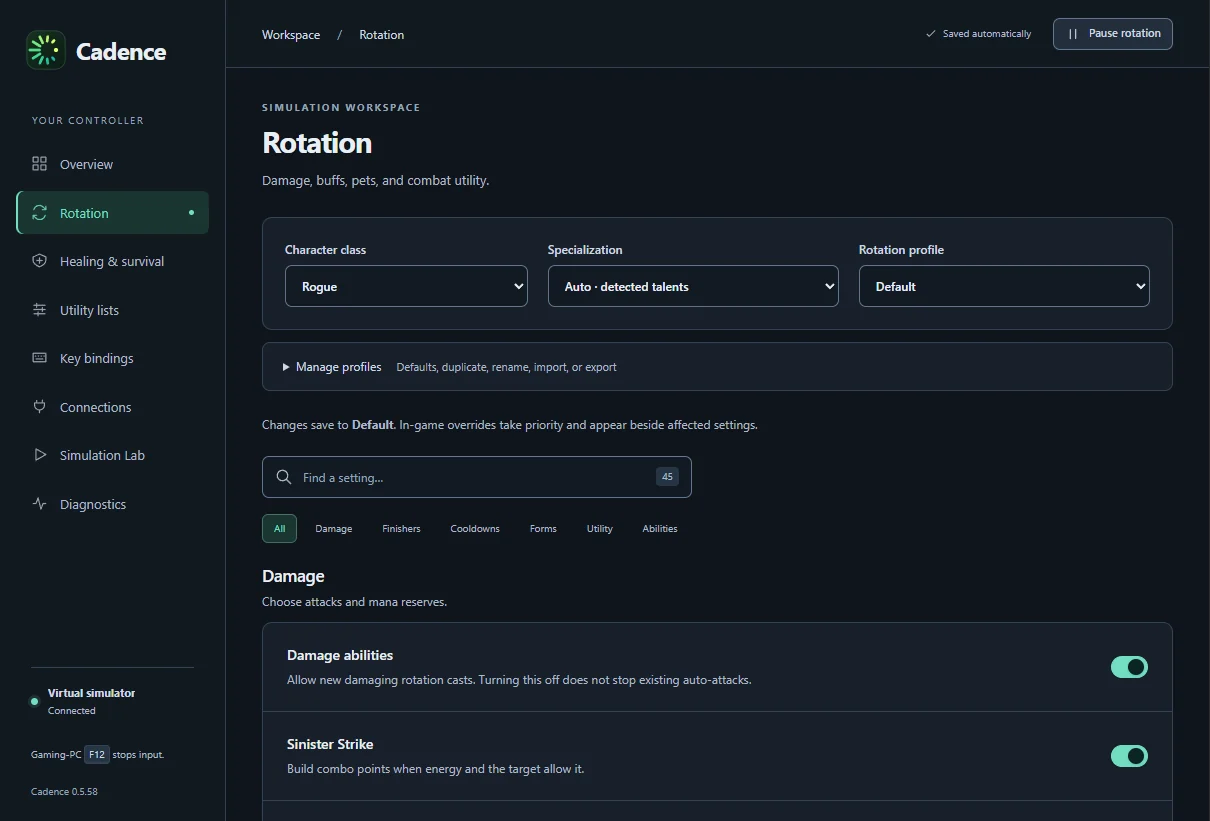Click the checkmark beside Saved automatically
Screen dimensions: 1210x821
click(931, 34)
